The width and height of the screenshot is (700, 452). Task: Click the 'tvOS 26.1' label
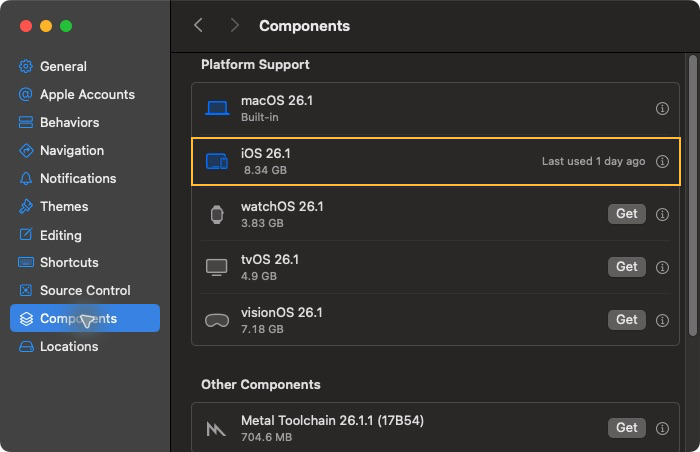pyautogui.click(x=270, y=259)
